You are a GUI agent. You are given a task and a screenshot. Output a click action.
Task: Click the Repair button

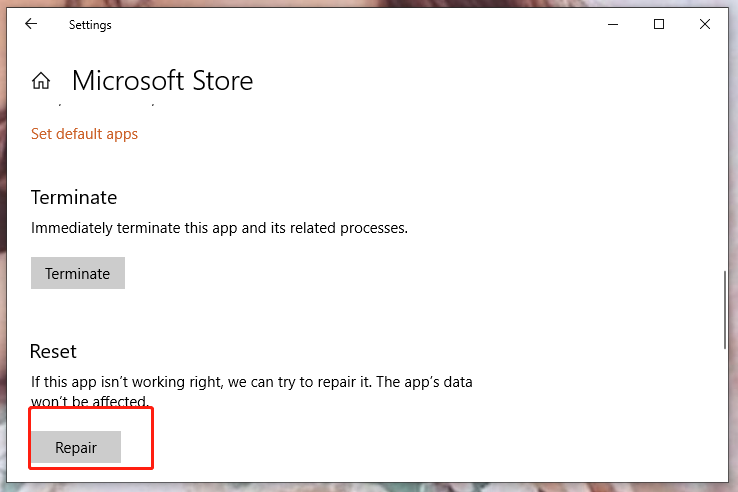(76, 448)
